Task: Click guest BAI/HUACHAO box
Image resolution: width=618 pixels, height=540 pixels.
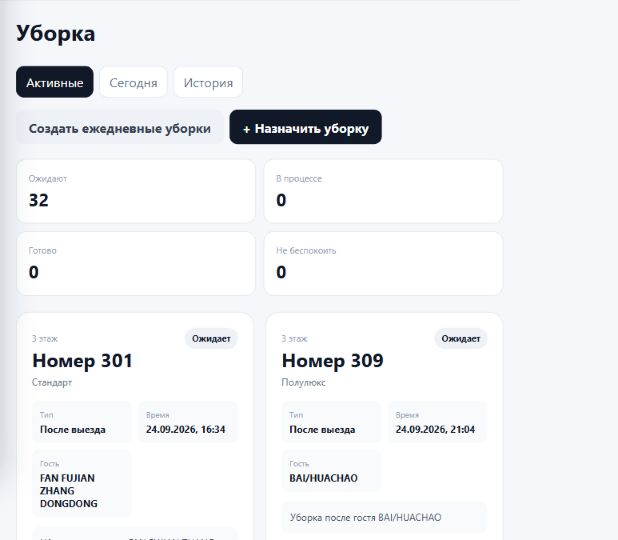Action: tap(331, 471)
